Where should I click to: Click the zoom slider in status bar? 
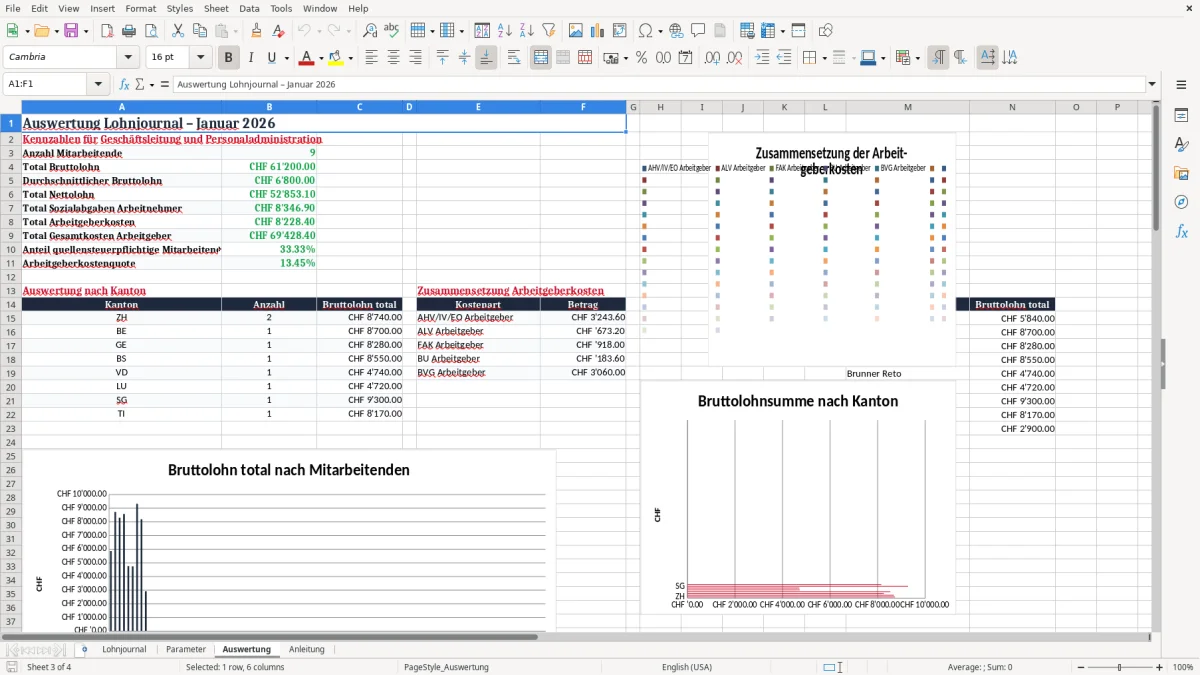point(1120,667)
